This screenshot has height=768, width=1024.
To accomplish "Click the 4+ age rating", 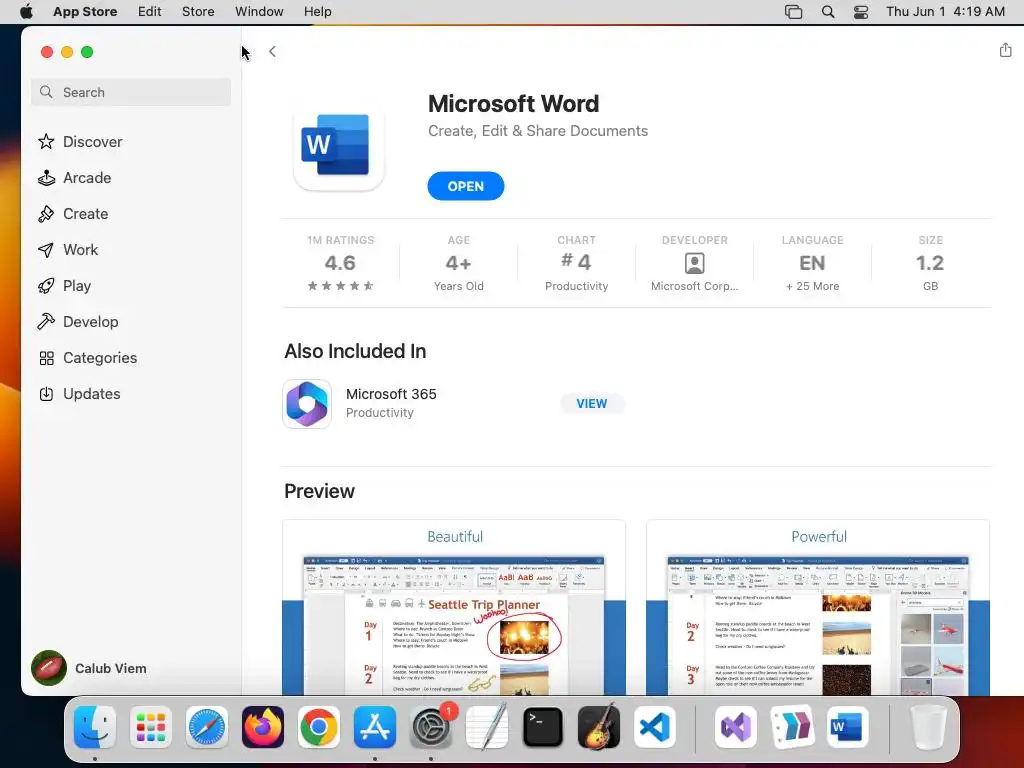I will pyautogui.click(x=458, y=264).
